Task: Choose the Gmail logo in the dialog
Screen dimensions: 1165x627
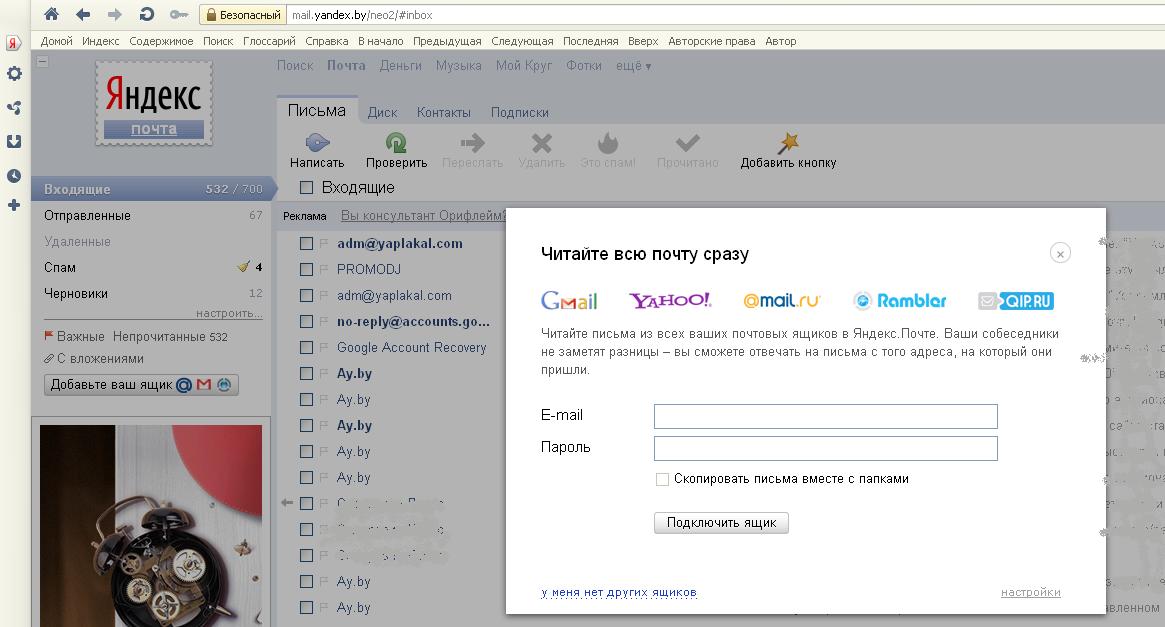Action: click(x=569, y=300)
